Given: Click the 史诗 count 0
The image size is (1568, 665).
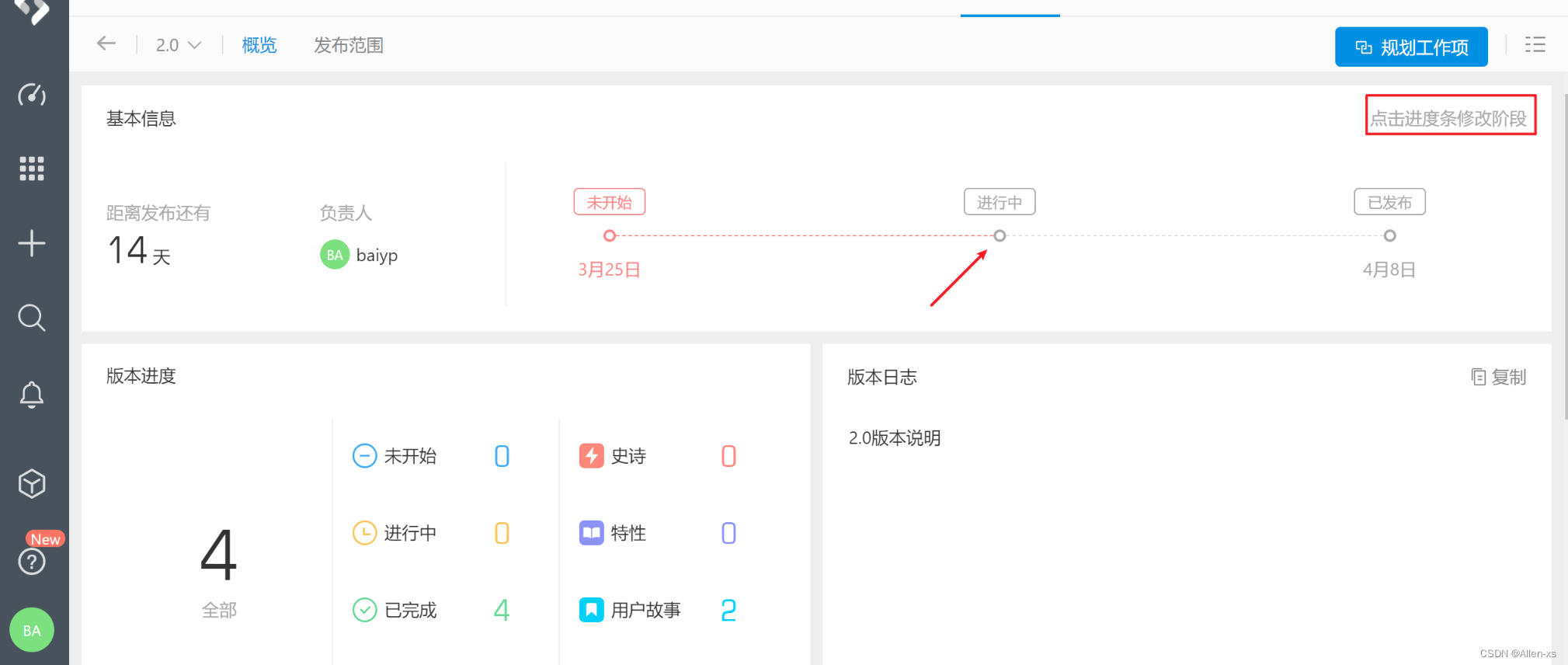Looking at the screenshot, I should tap(728, 456).
